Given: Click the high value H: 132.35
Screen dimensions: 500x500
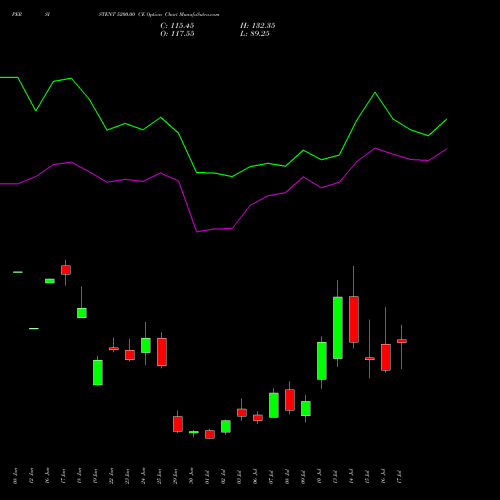Looking at the screenshot, I should pos(257,26).
